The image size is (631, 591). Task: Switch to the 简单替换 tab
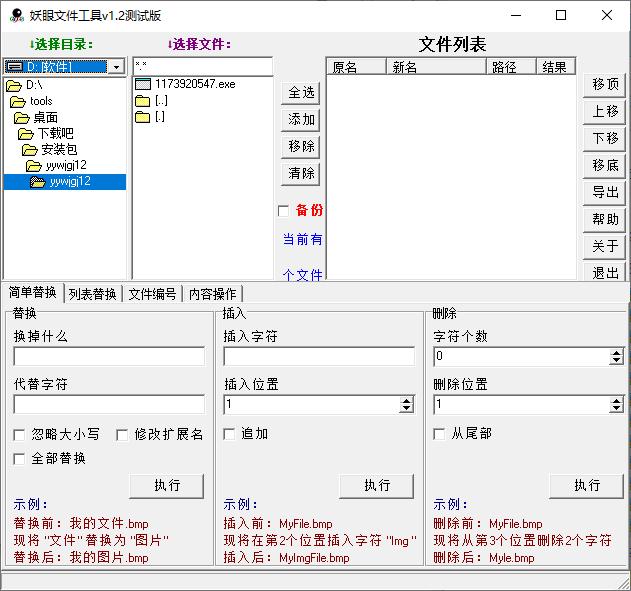tap(33, 292)
